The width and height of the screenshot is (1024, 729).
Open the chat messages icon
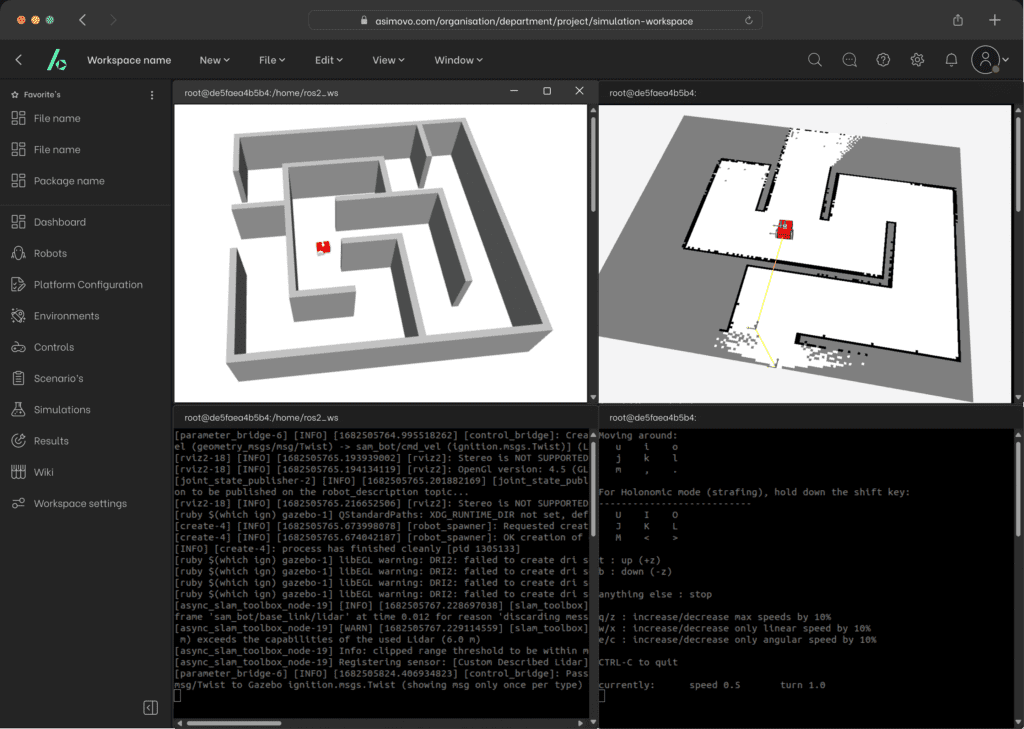coord(849,60)
